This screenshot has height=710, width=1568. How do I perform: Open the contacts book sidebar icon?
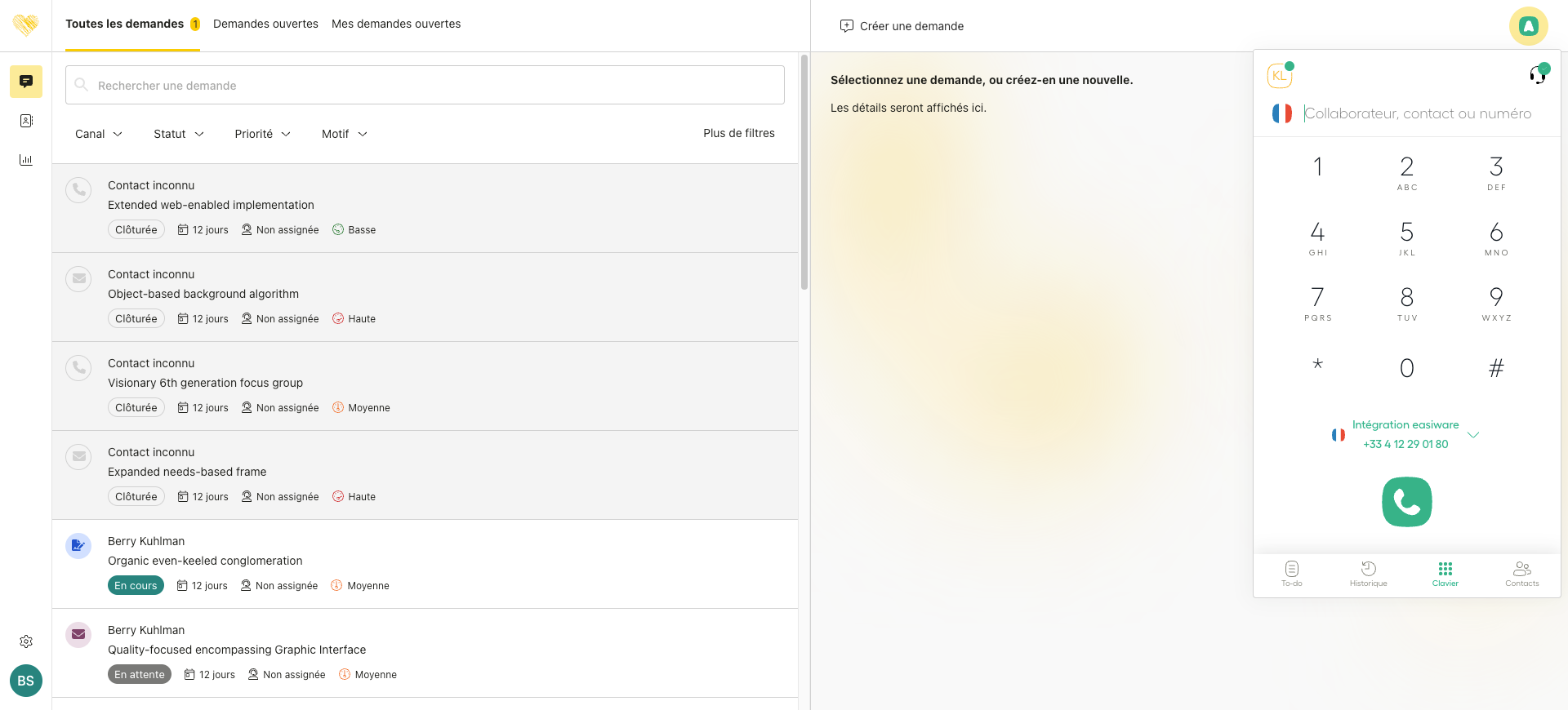tap(26, 121)
